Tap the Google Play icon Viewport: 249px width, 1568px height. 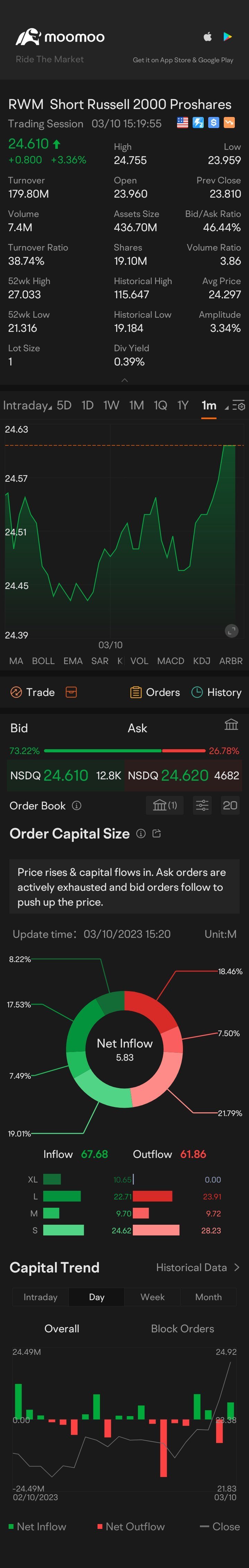point(228,37)
